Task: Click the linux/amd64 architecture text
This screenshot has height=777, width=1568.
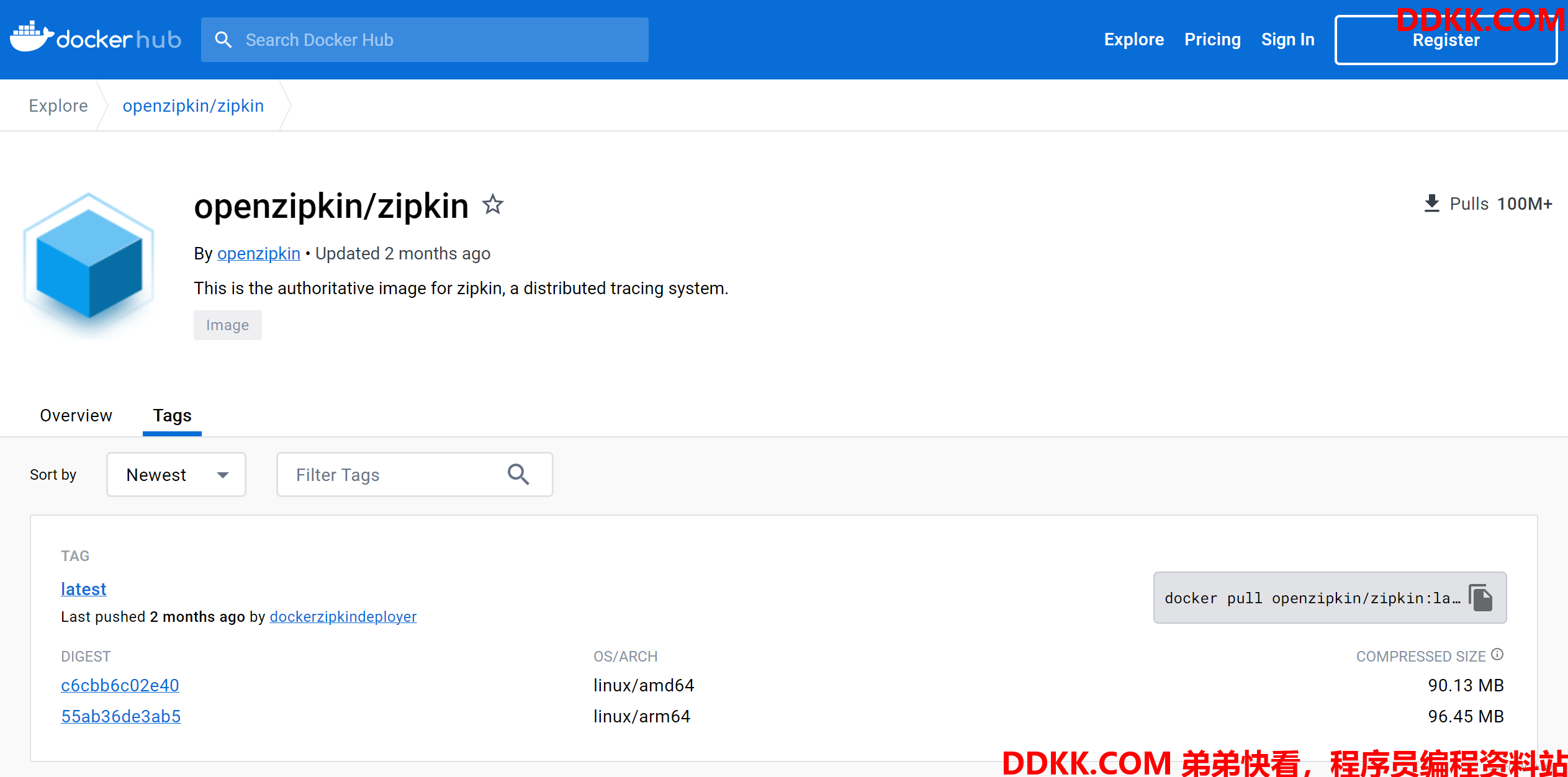Action: coord(644,685)
